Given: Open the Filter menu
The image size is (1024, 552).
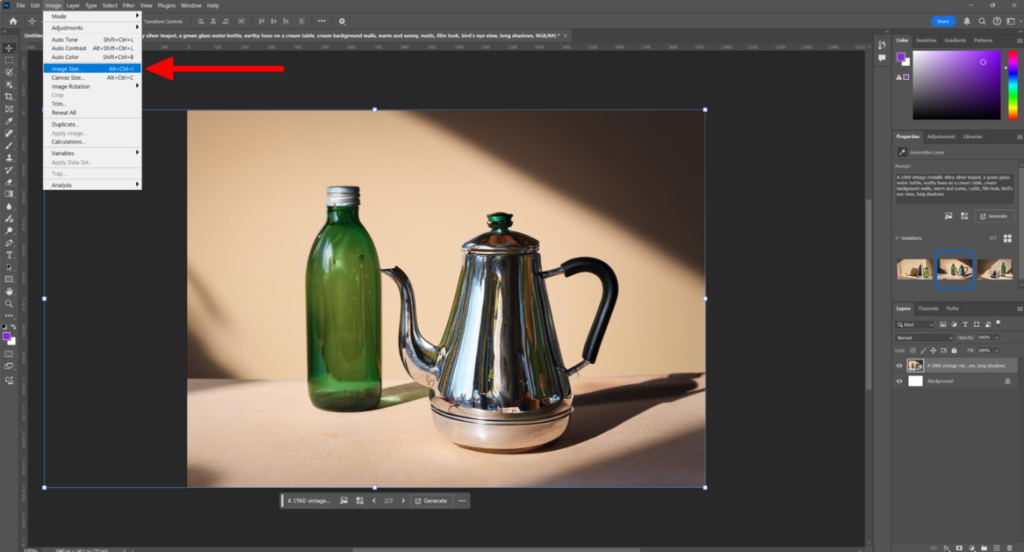Looking at the screenshot, I should click(x=129, y=5).
